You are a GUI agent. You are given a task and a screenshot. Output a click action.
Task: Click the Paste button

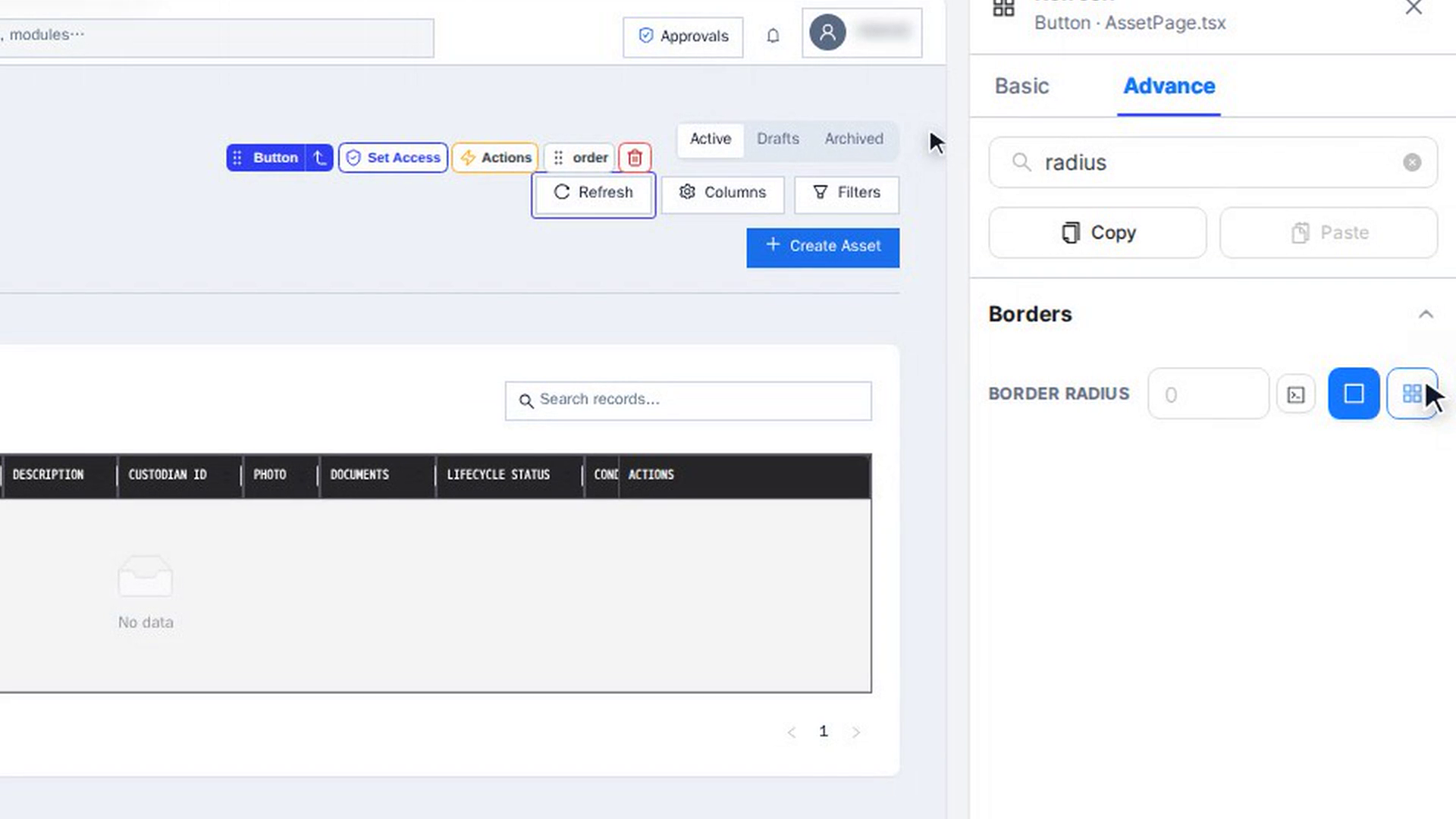tap(1329, 233)
